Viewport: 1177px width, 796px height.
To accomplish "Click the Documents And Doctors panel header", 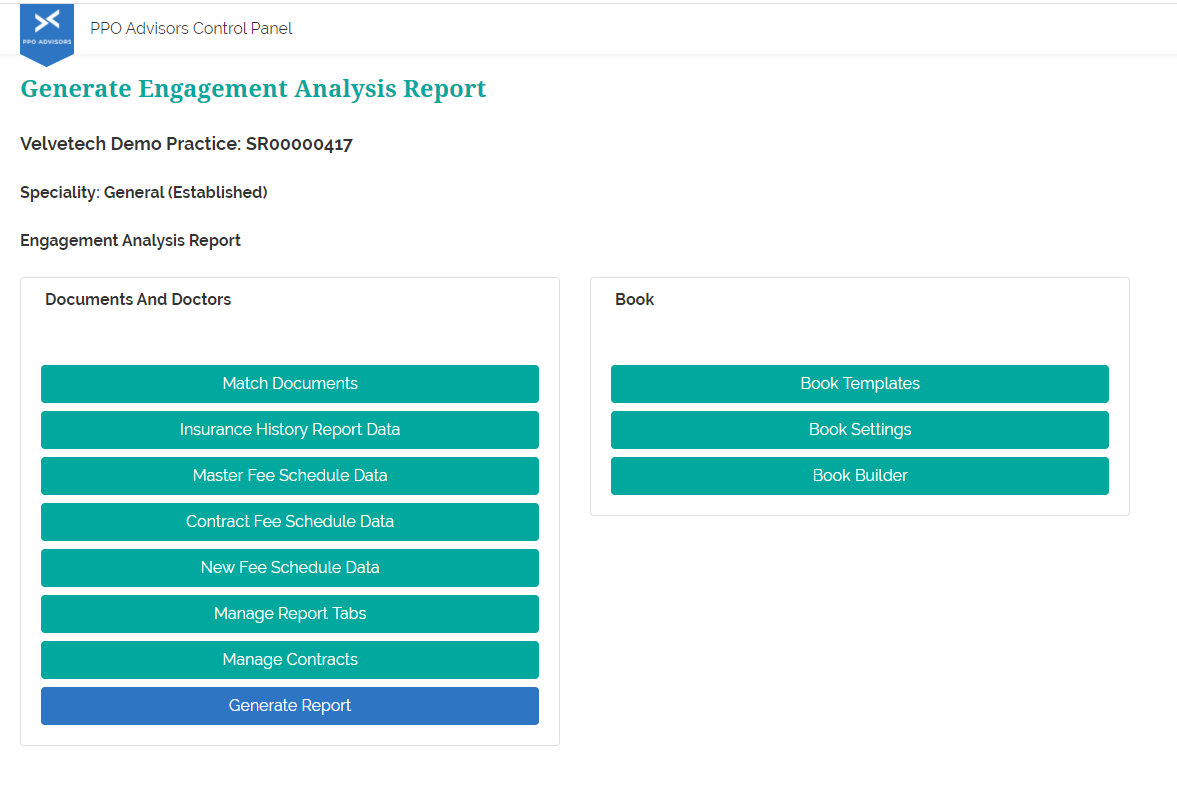I will click(x=138, y=300).
